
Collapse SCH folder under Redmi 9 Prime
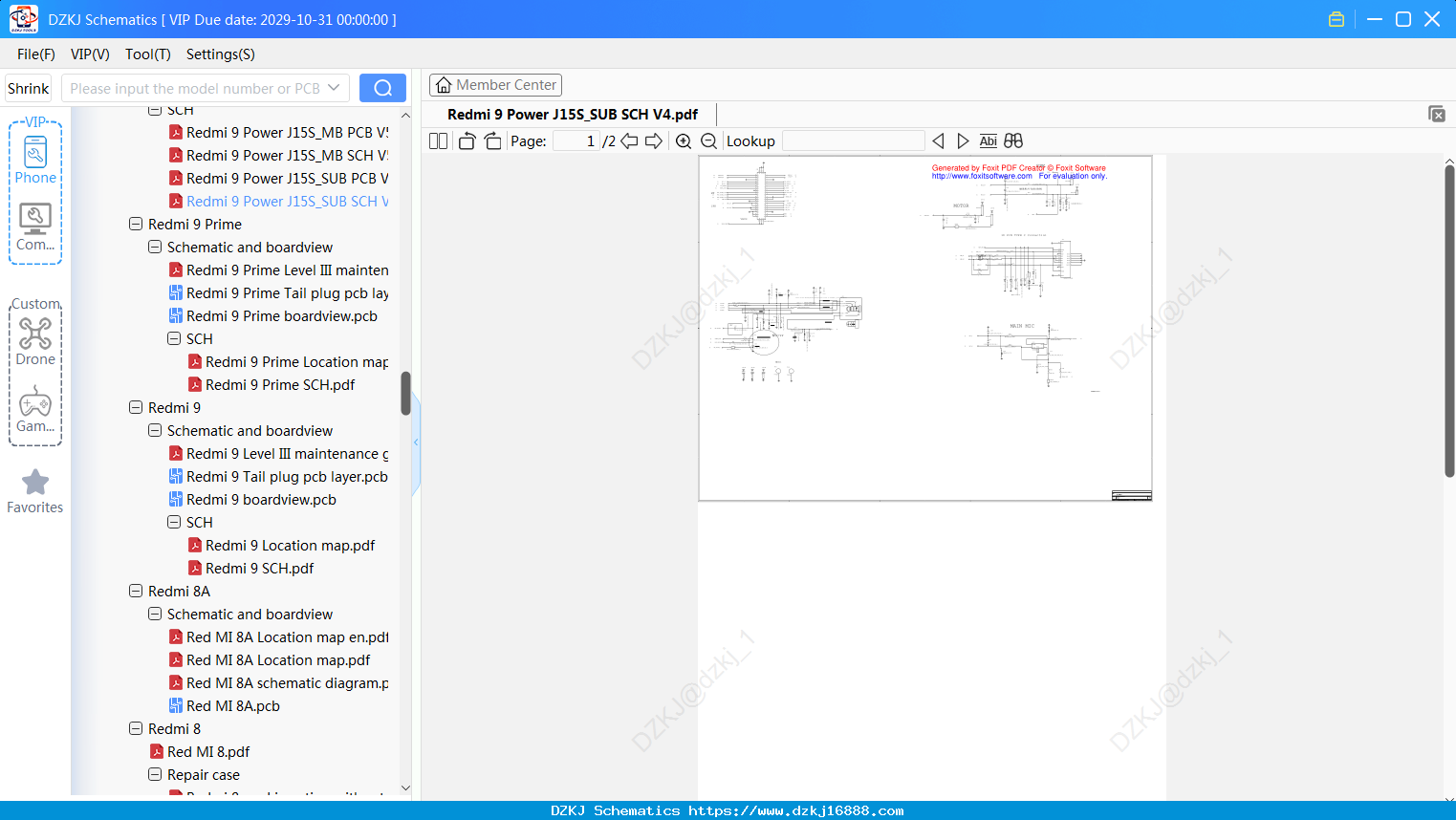tap(174, 338)
